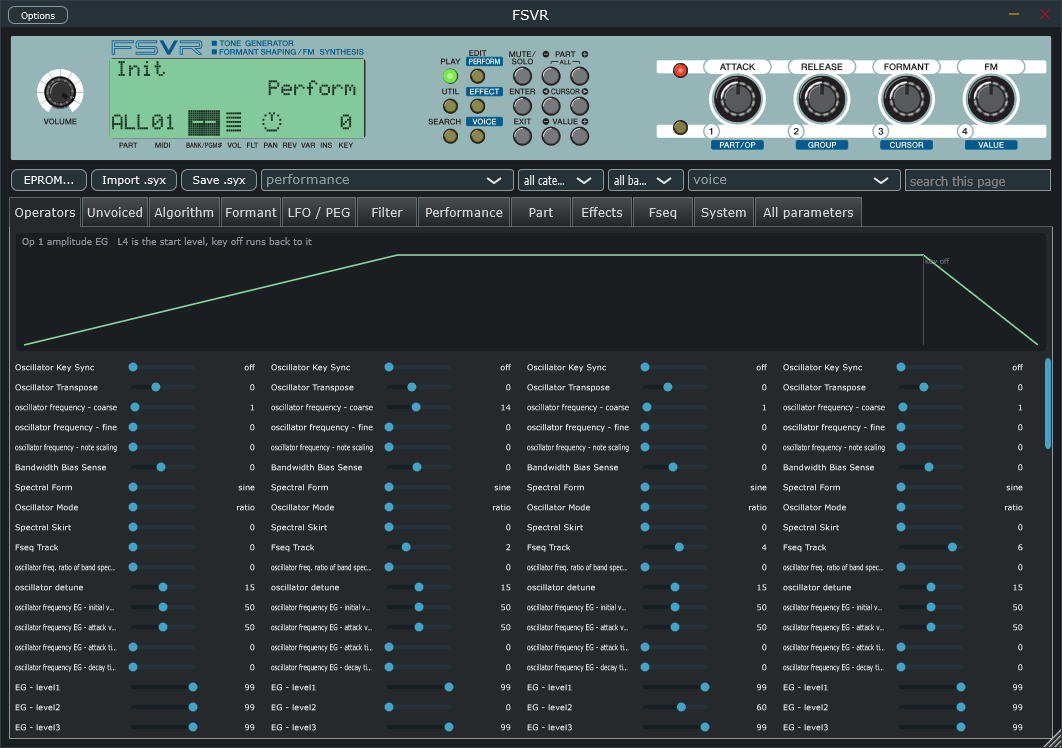The height and width of the screenshot is (748, 1062).
Task: Click the VOLUME knob
Action: 60,92
